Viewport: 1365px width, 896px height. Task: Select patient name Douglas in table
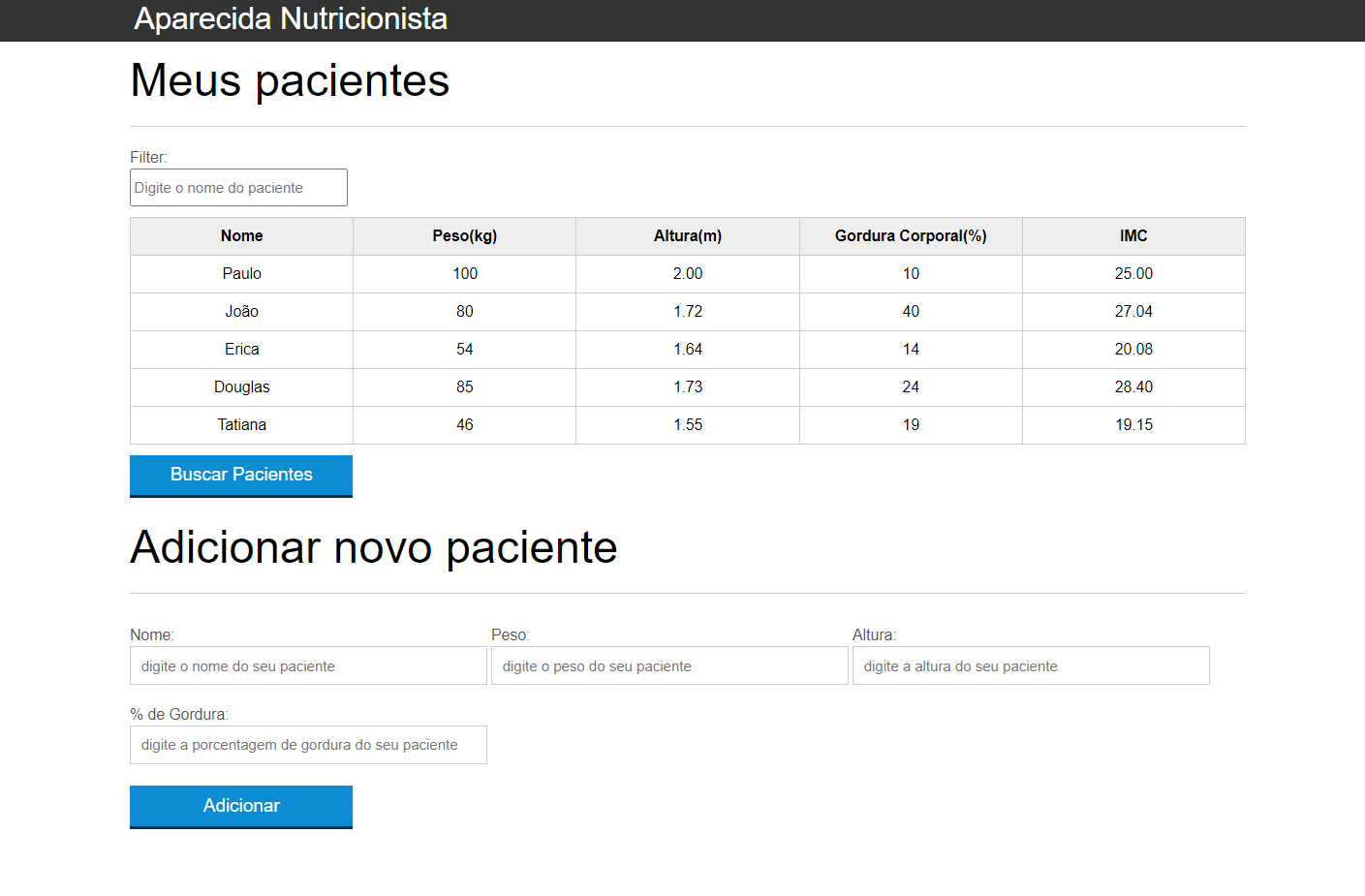[x=241, y=387]
